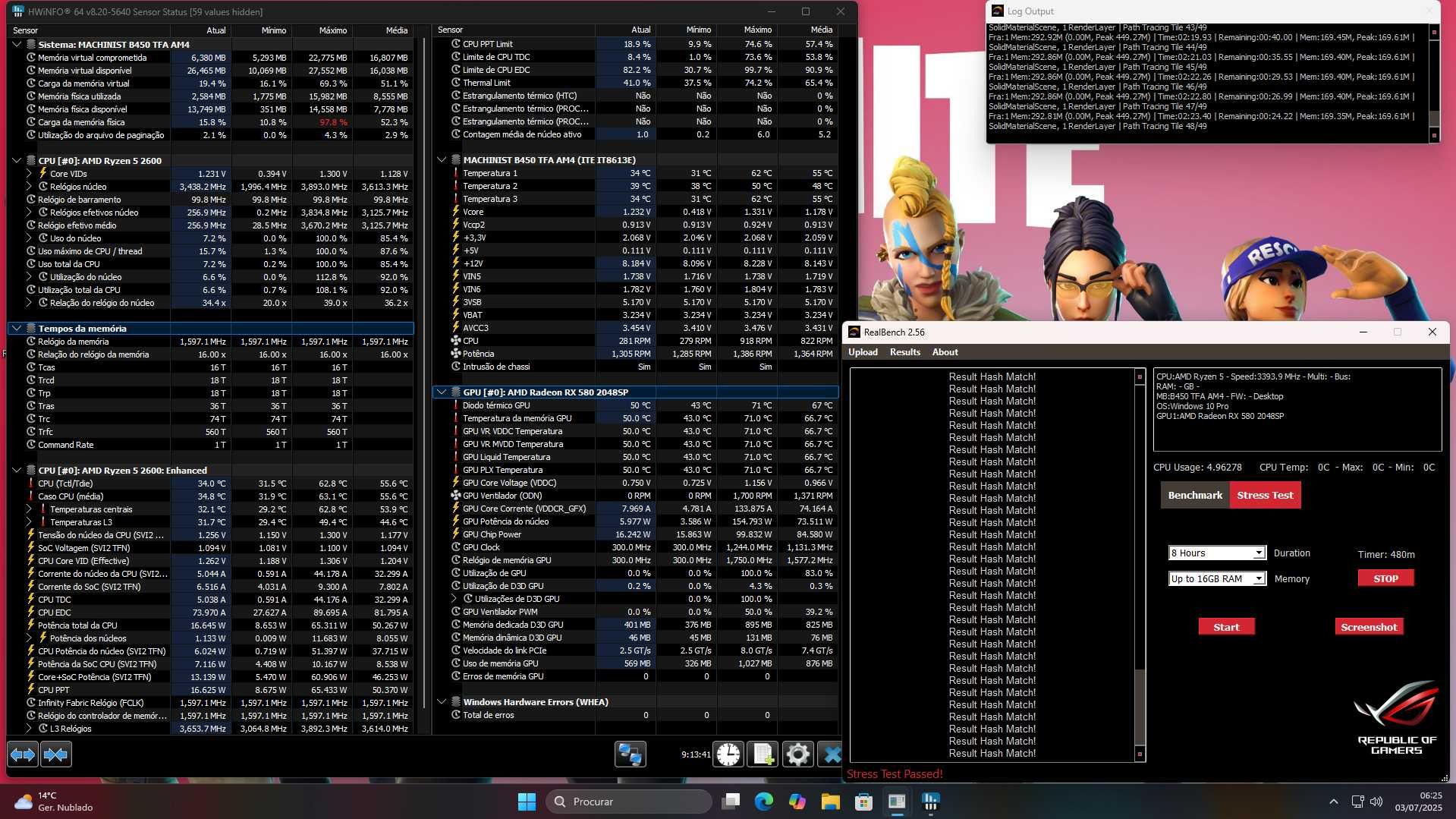Select the CPU PPT Limit row
The image size is (1456, 819).
(x=637, y=44)
